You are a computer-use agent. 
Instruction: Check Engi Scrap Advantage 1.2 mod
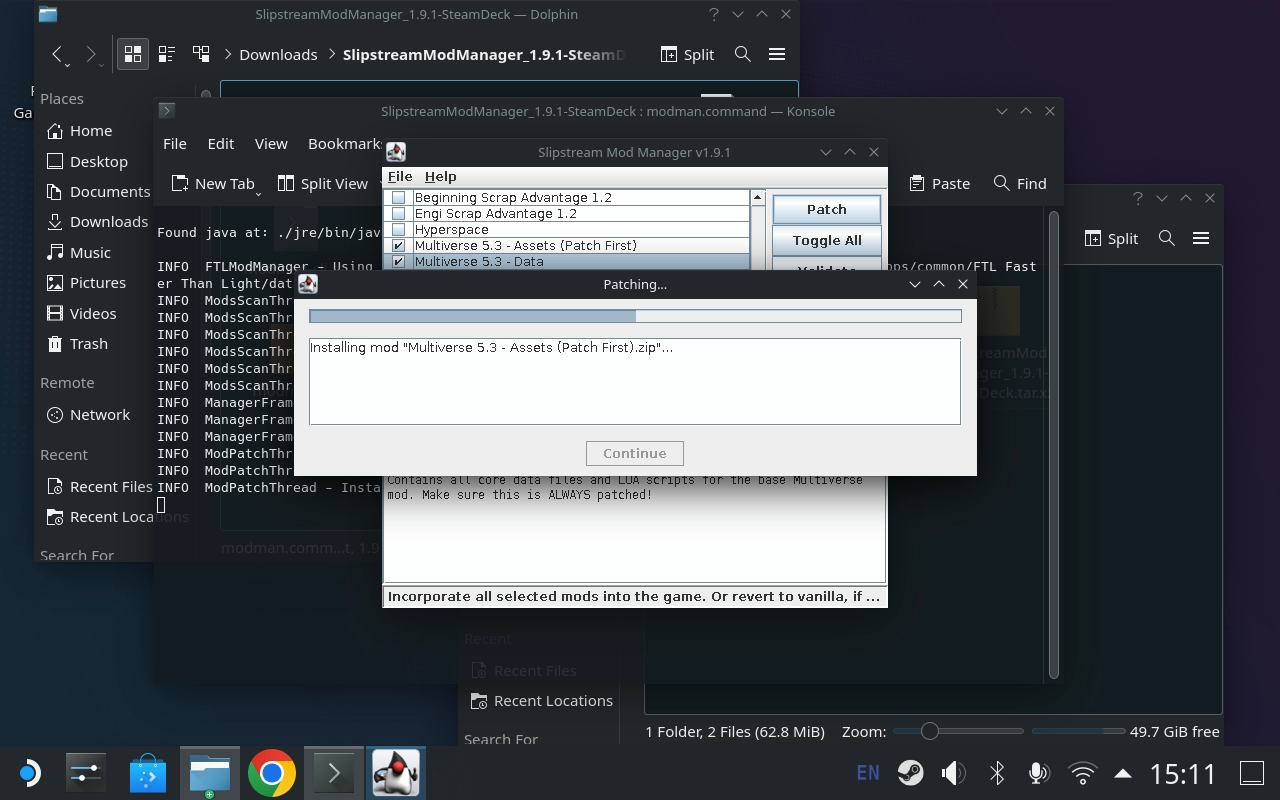point(399,213)
